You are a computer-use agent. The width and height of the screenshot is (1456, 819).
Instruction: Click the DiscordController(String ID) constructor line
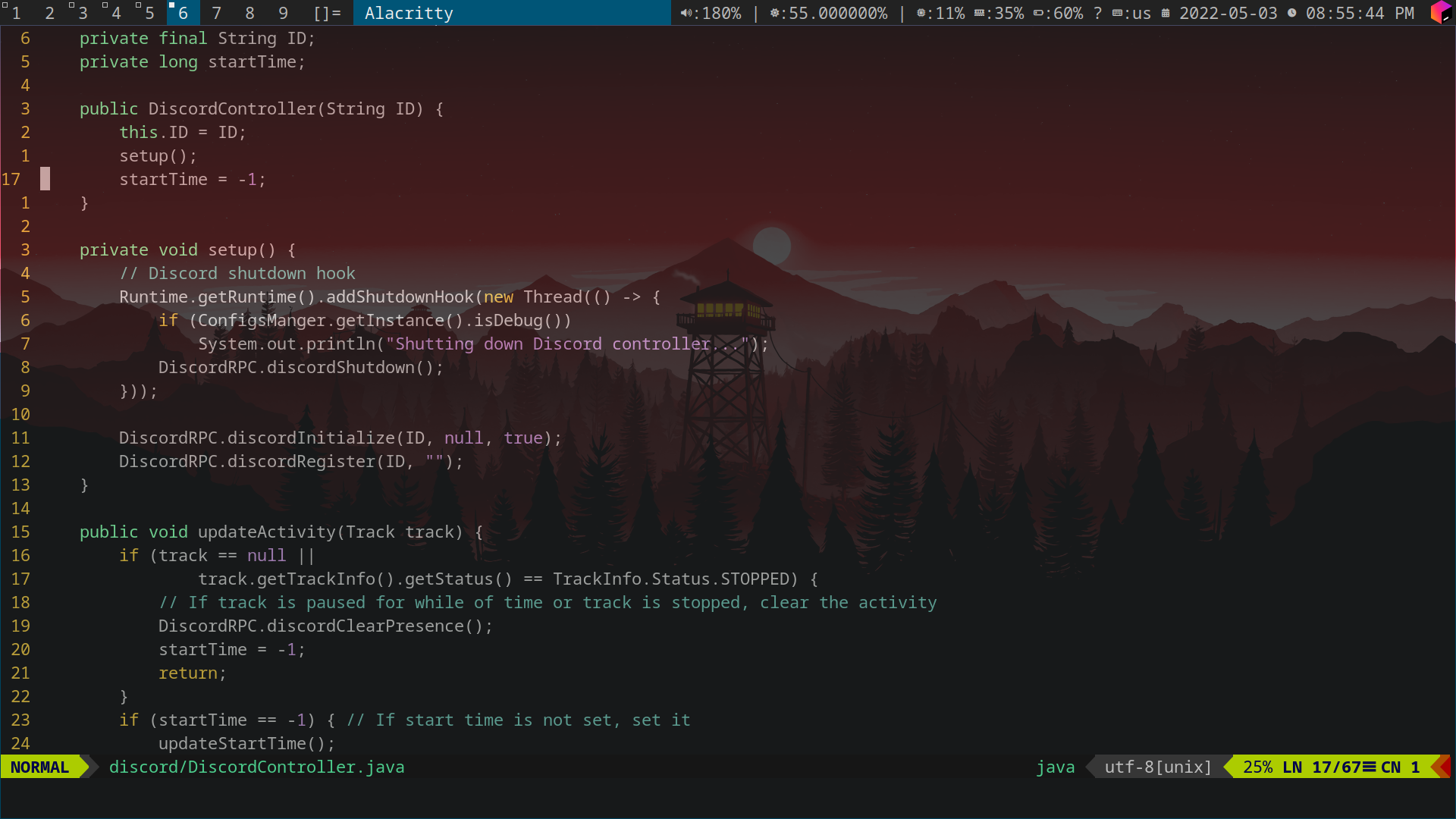coord(262,108)
